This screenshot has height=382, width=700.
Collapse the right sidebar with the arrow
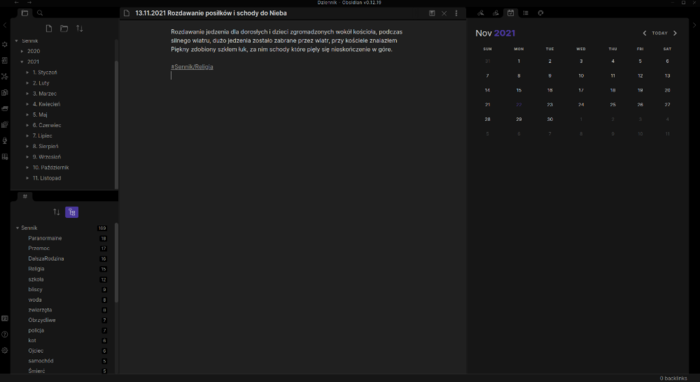[x=695, y=25]
